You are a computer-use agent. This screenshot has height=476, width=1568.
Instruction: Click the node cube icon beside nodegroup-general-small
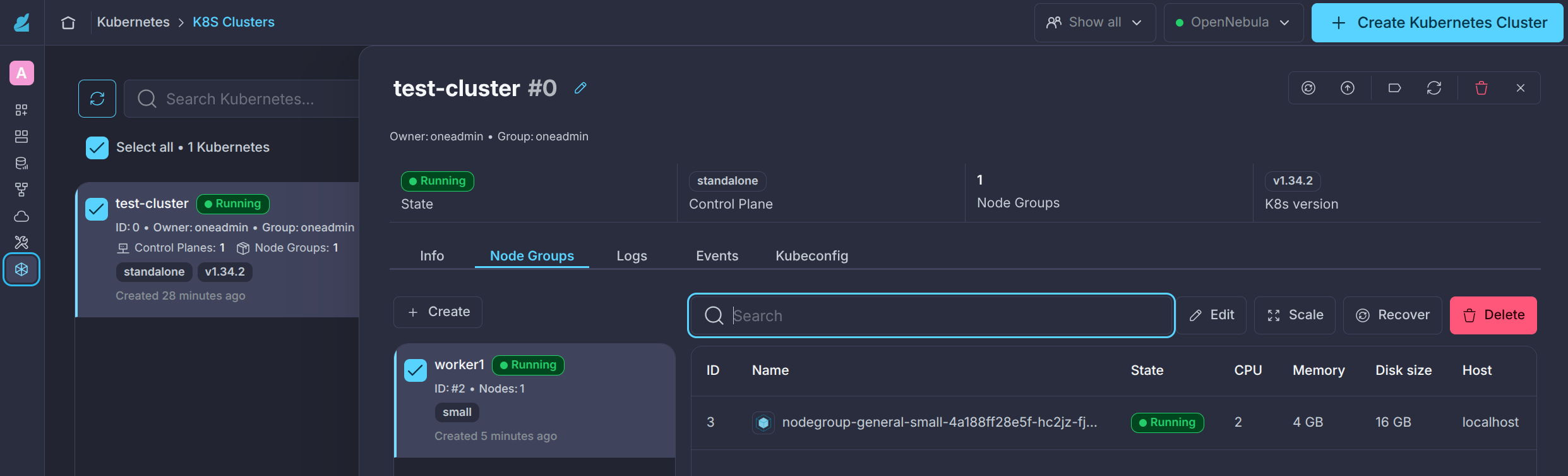[763, 422]
